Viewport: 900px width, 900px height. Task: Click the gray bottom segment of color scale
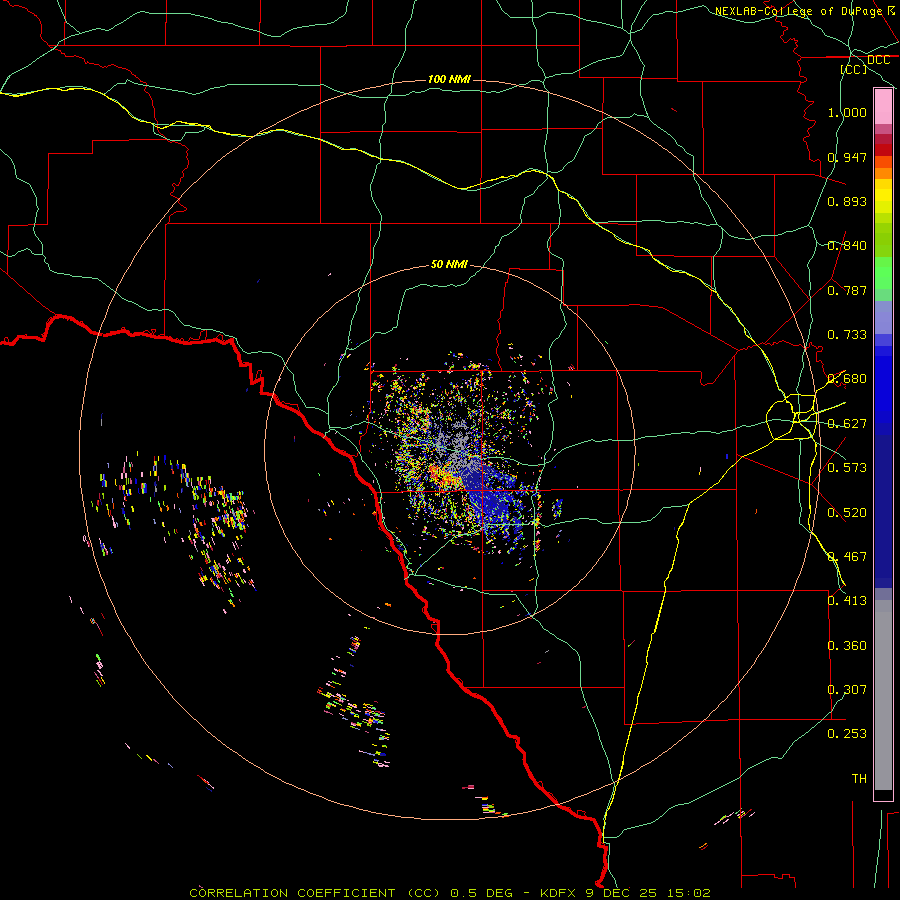[x=883, y=695]
